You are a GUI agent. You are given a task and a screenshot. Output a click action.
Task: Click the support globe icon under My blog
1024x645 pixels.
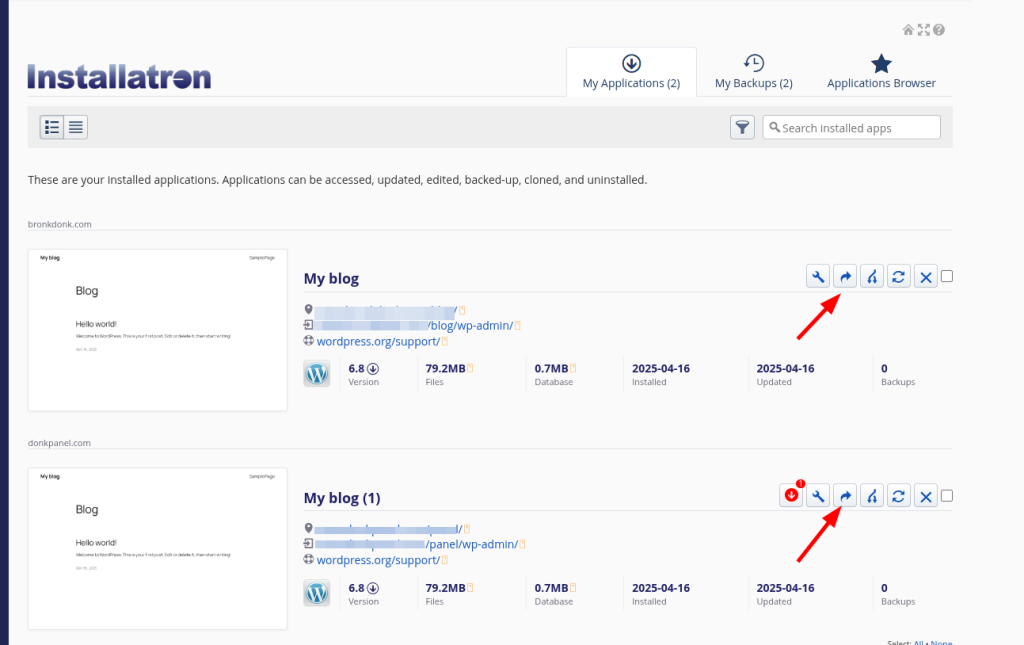click(308, 340)
